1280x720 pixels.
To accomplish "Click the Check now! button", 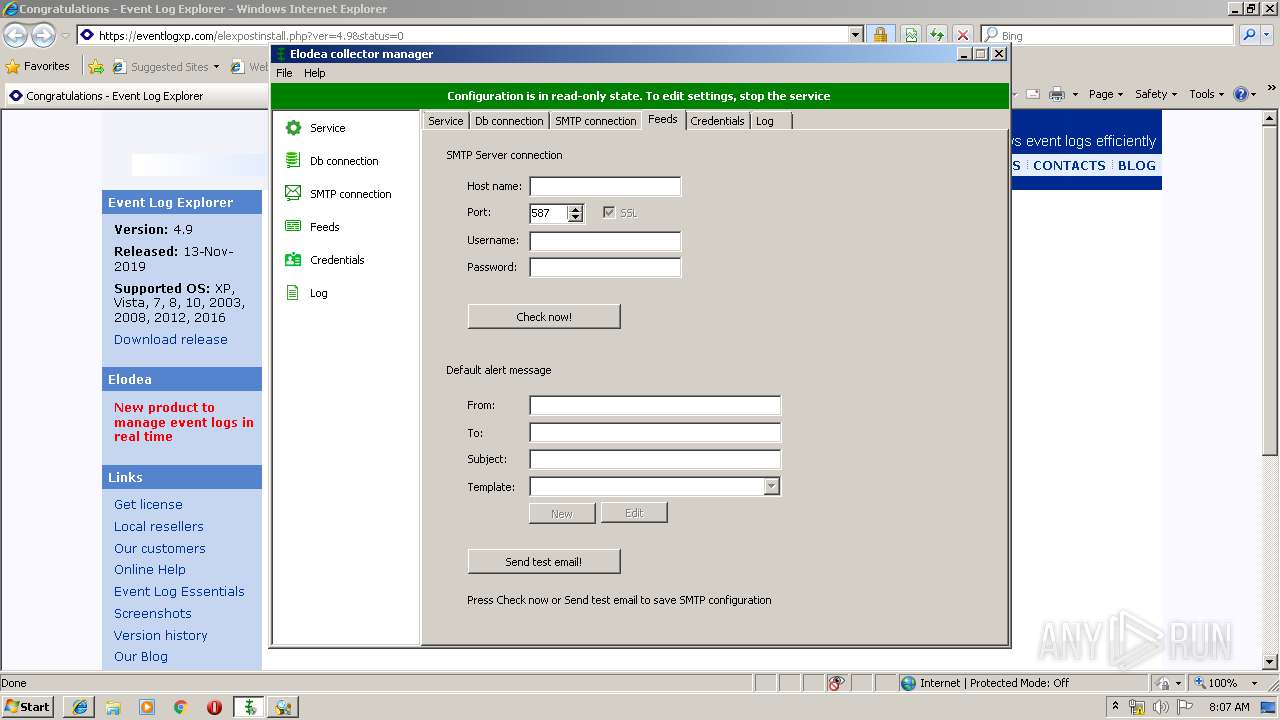I will [x=544, y=317].
